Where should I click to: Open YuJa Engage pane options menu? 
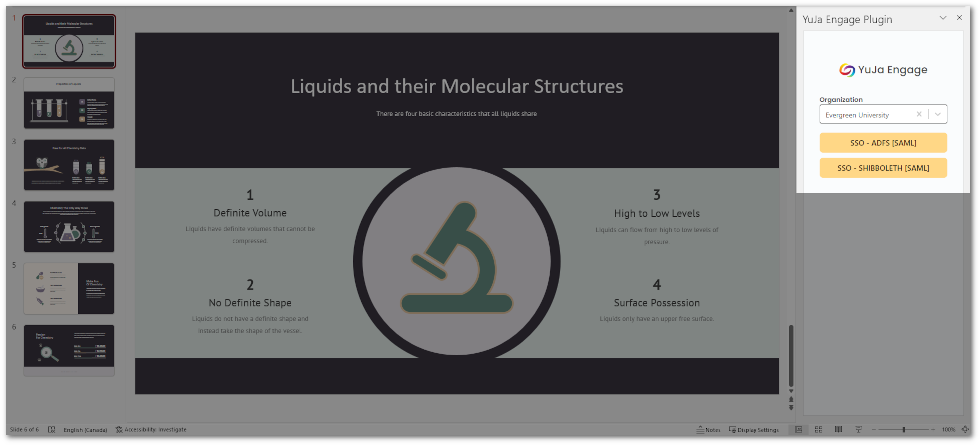click(x=943, y=18)
